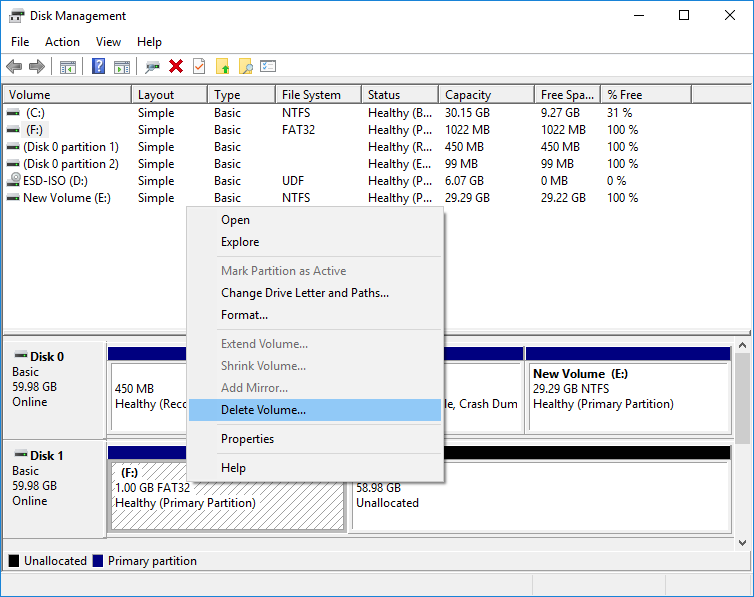Screen dimensions: 754x597
Task: Click the black Unallocated legend swatch
Action: point(14,561)
